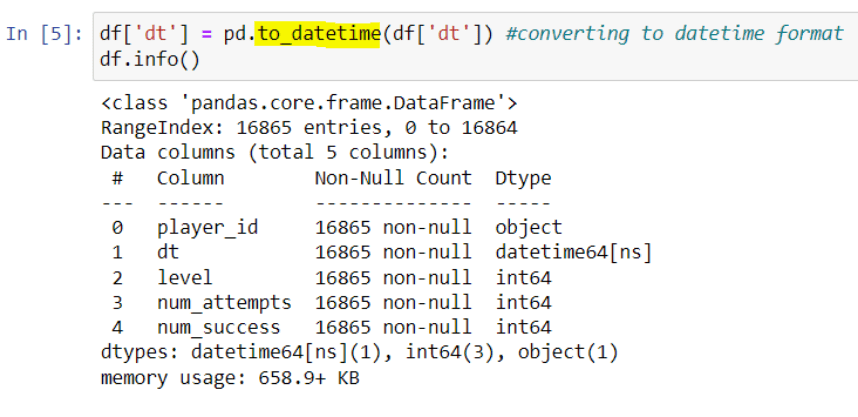Click the level column name
Screen dimensions: 858x417
click(x=184, y=278)
